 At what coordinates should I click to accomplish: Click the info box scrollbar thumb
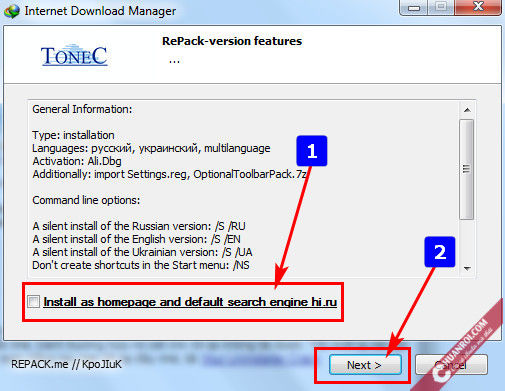(467, 169)
